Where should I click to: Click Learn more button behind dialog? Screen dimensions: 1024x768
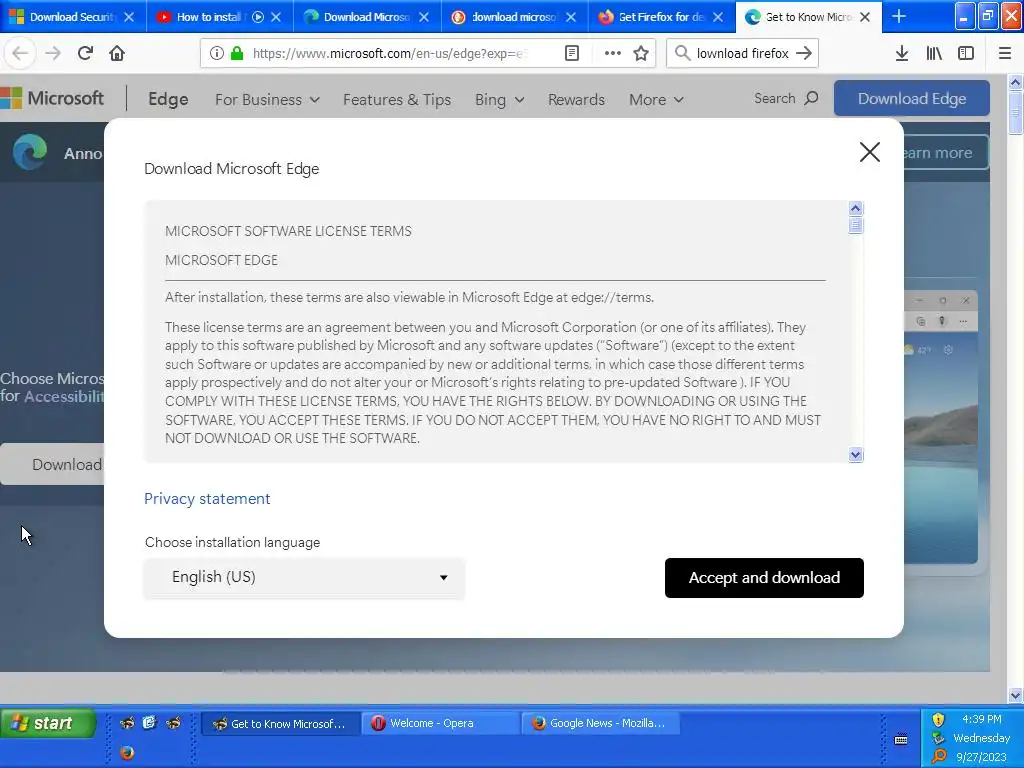click(945, 153)
